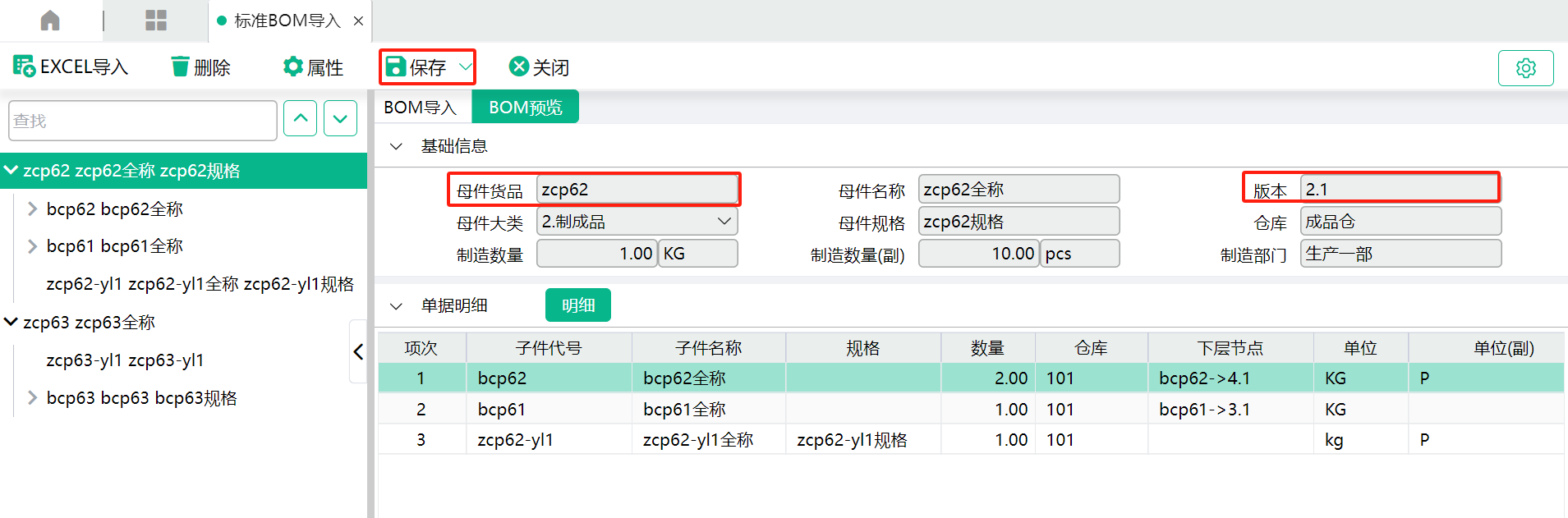
Task: Open 属性 properties gear icon
Action: pyautogui.click(x=292, y=66)
